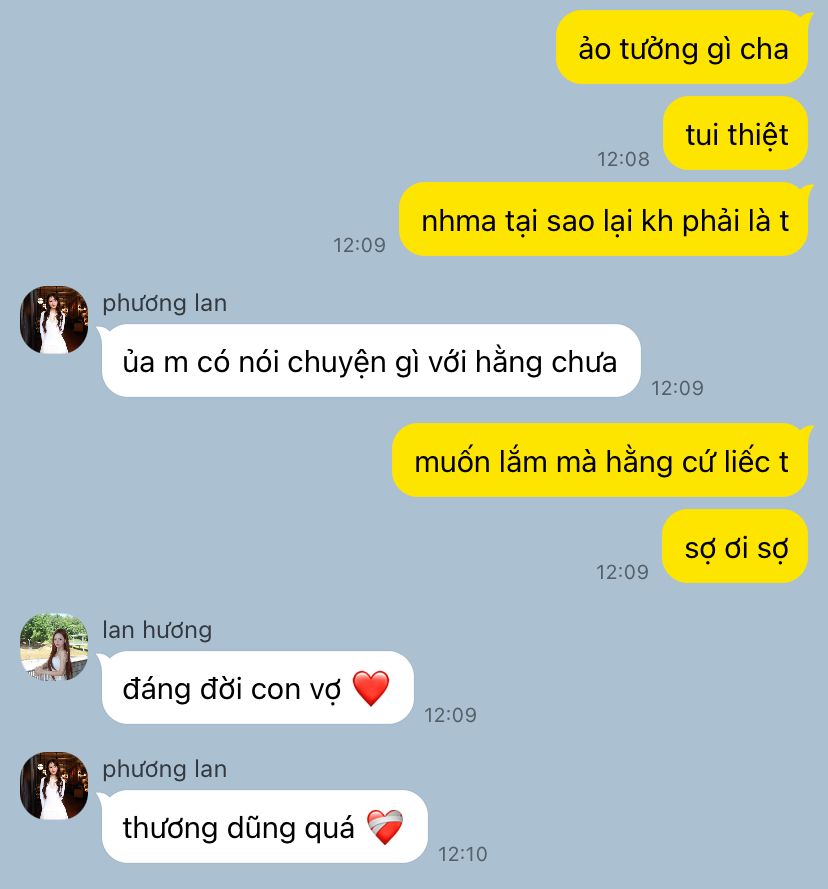The image size is (828, 889).
Task: Tap the 'sợ ơi sợ' message bubble
Action: pyautogui.click(x=735, y=547)
